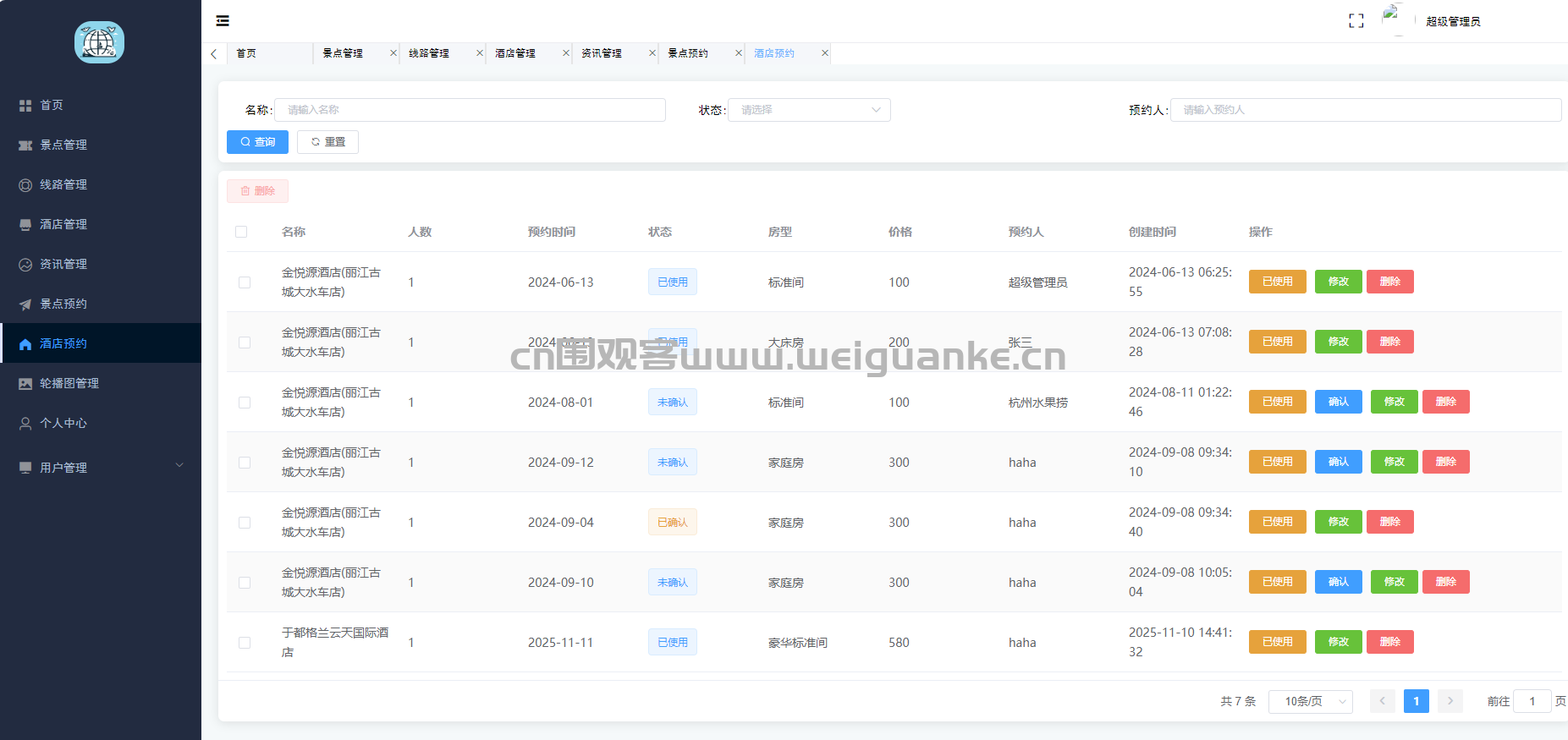Open 景点管理 from the sidebar
The image size is (1568, 740).
tap(63, 145)
